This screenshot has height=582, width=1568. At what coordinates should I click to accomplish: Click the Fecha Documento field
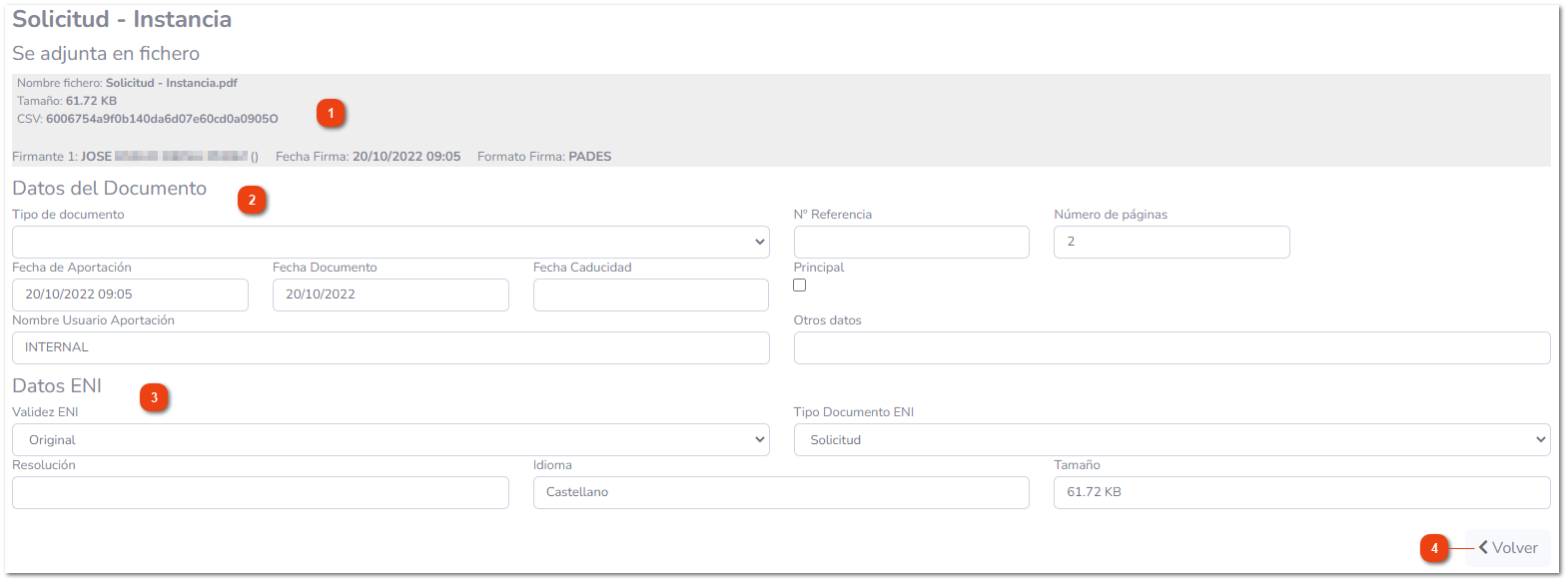391,294
